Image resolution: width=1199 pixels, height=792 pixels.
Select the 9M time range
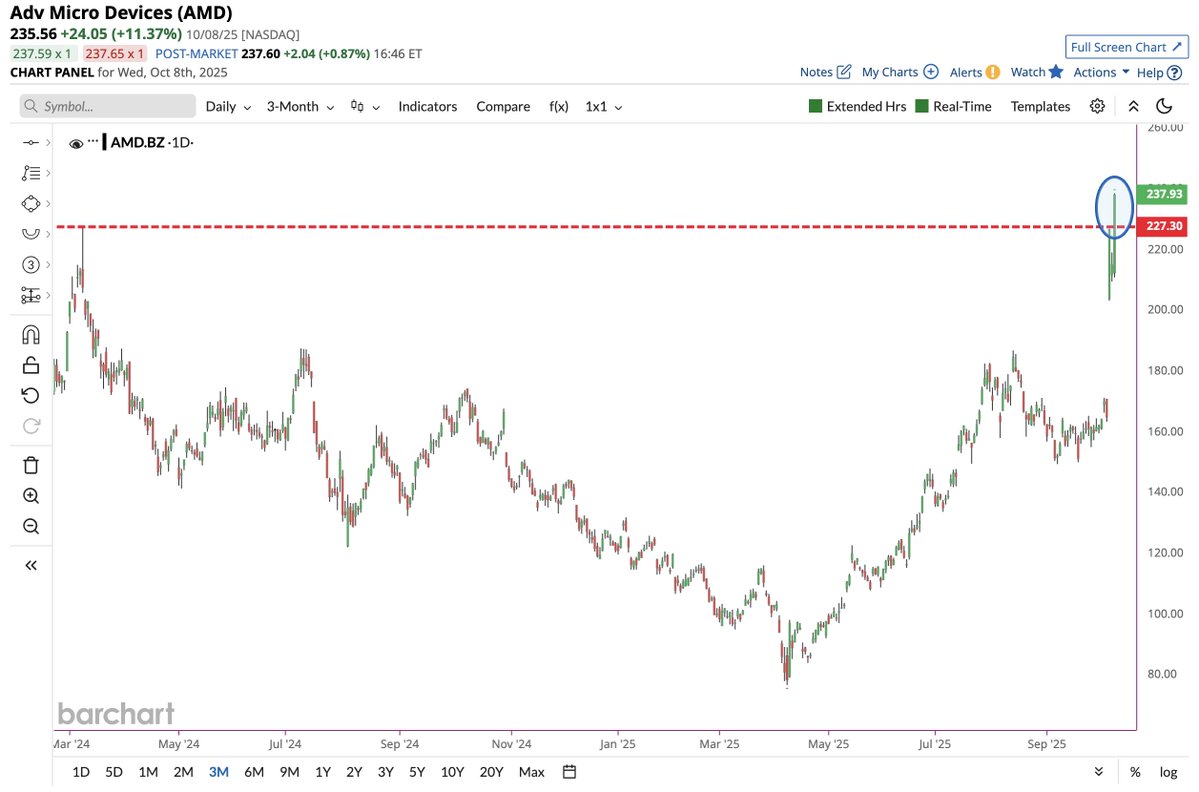tap(289, 772)
